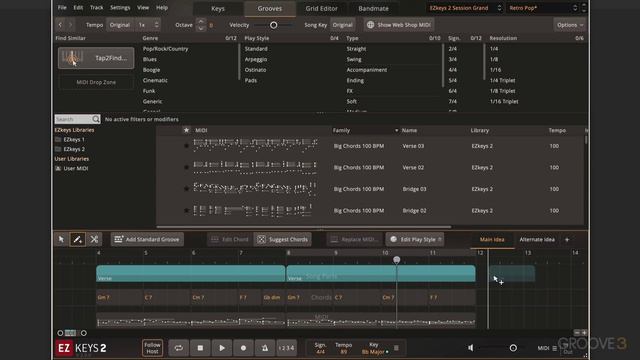Toggle the 1/16 resolution filter
Viewport: 640px width, 360px height.
[x=495, y=70]
